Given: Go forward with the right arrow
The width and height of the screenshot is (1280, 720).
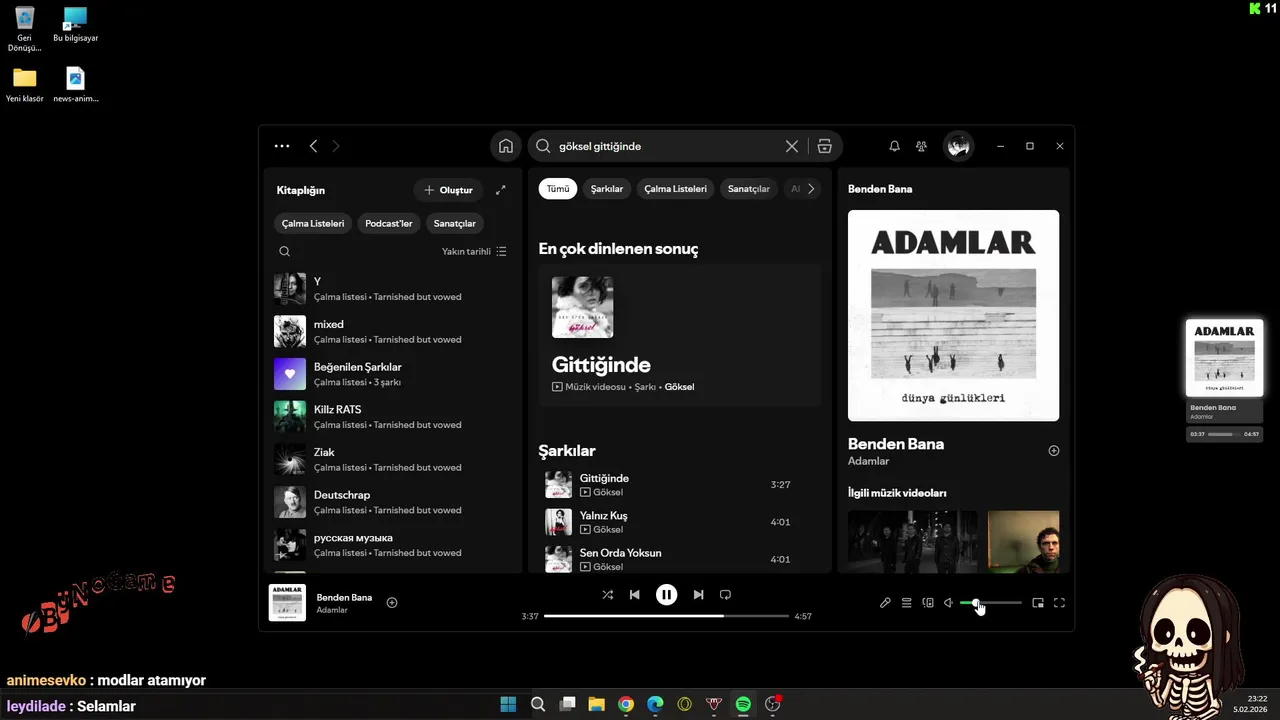Looking at the screenshot, I should coord(335,146).
